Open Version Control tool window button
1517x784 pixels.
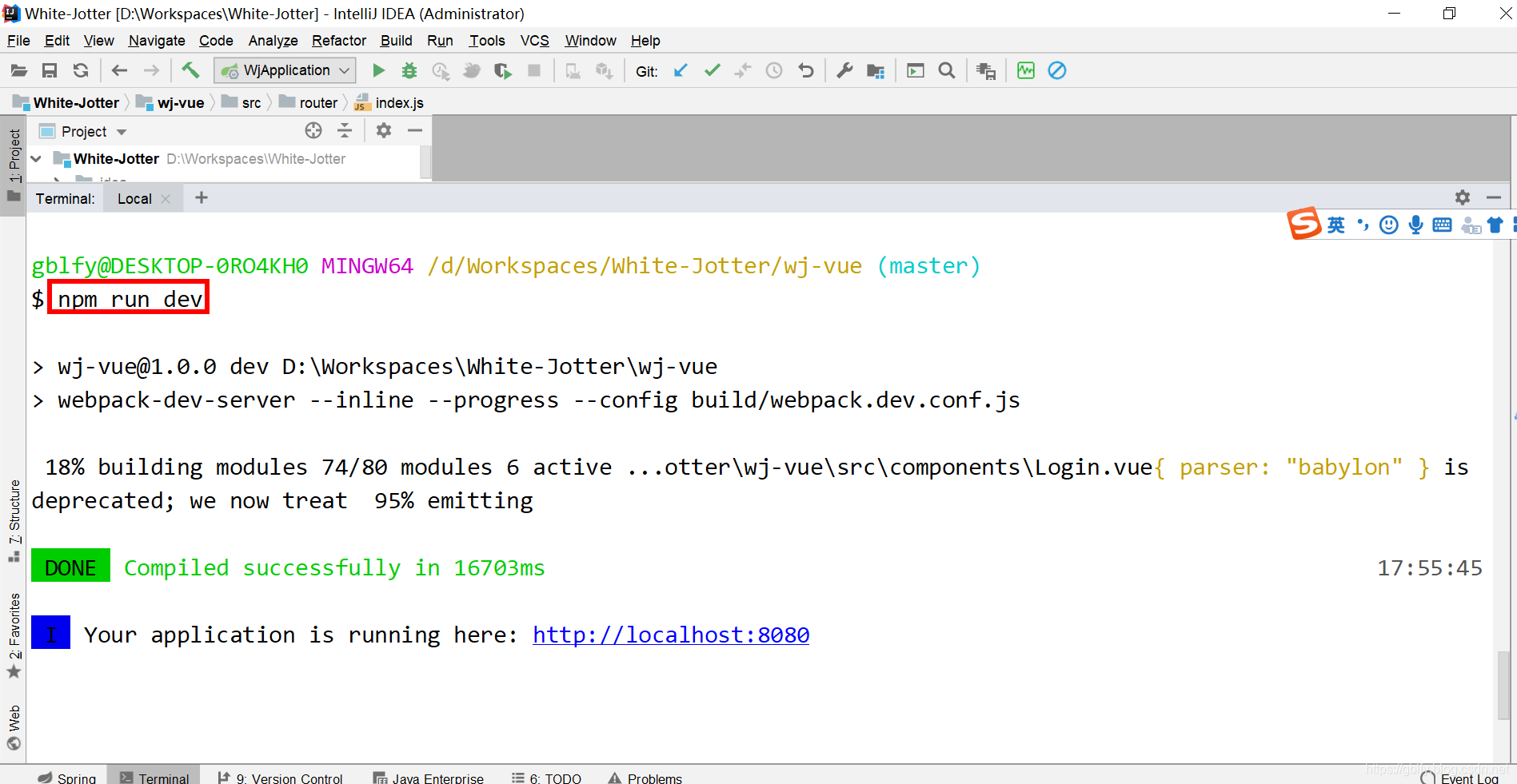tap(281, 778)
